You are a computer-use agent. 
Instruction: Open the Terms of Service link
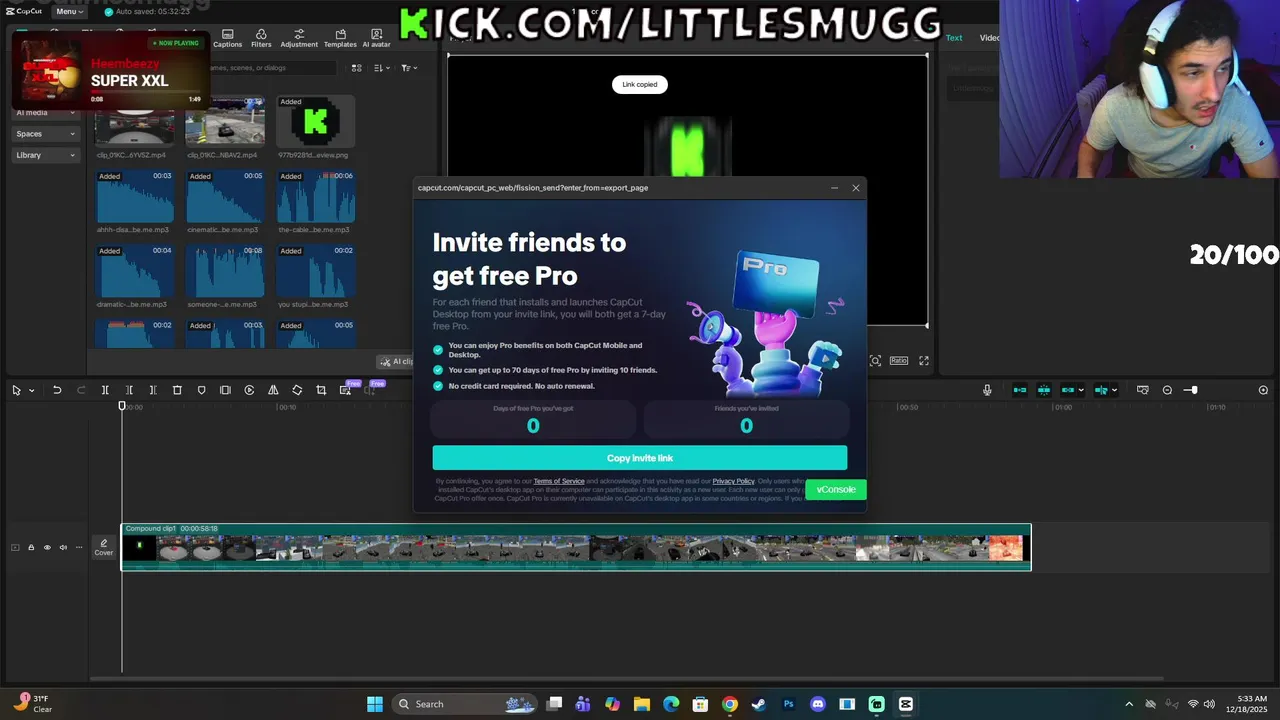click(x=559, y=481)
